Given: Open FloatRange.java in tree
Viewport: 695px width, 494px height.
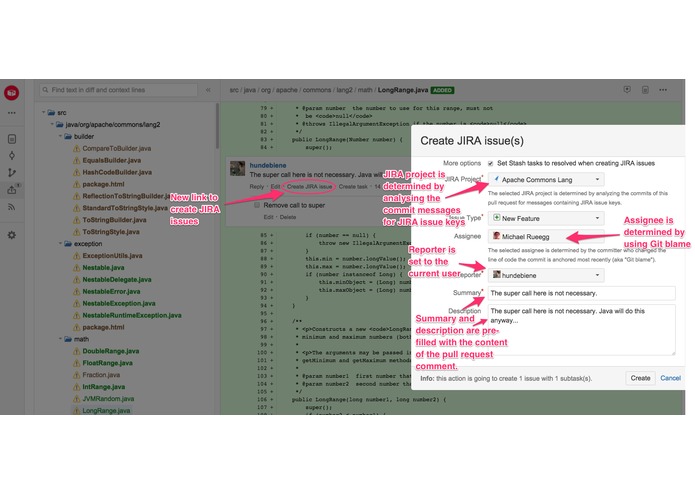Looking at the screenshot, I should click(107, 363).
